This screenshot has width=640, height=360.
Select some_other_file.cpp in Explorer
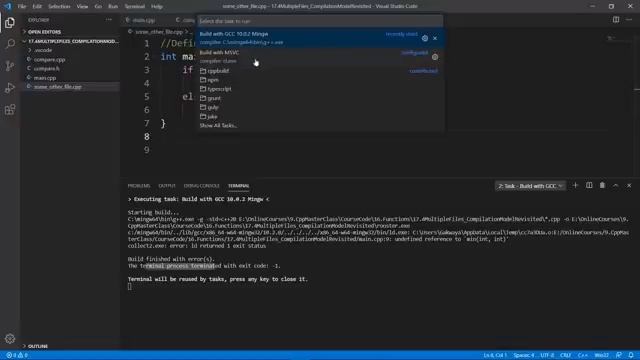(70, 87)
